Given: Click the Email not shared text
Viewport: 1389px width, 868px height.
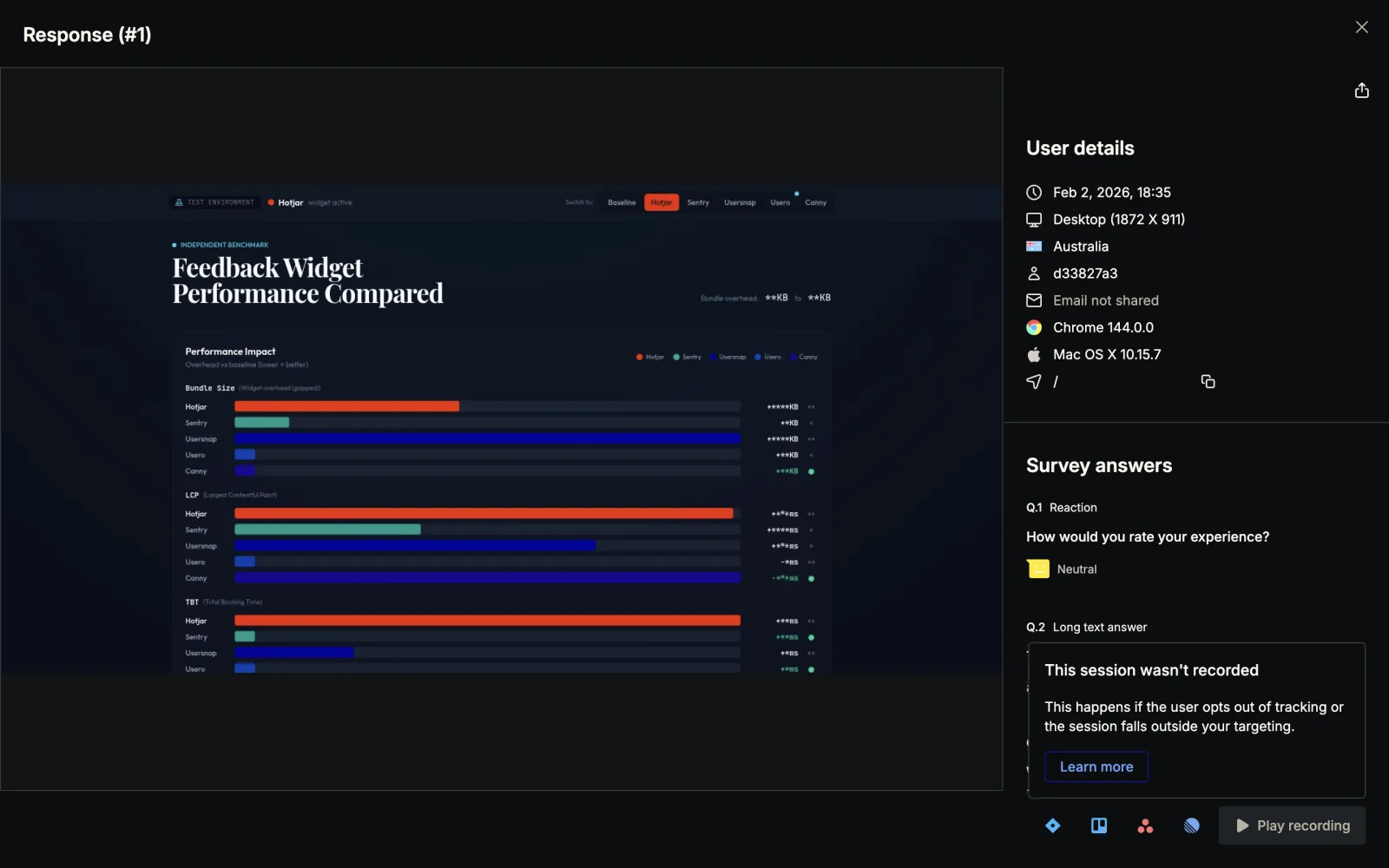Looking at the screenshot, I should [x=1106, y=300].
